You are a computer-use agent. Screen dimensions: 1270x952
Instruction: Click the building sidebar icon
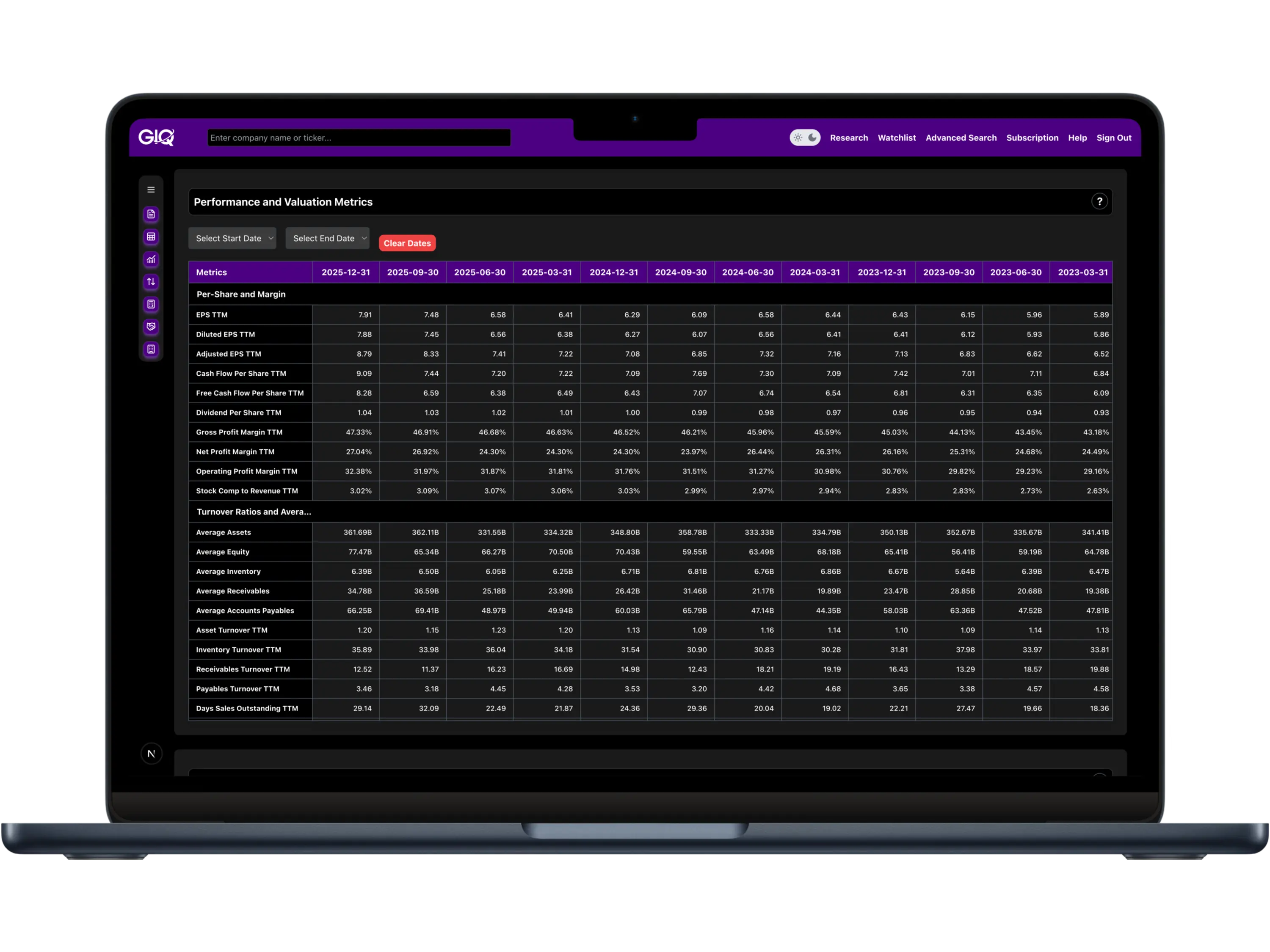point(151,349)
